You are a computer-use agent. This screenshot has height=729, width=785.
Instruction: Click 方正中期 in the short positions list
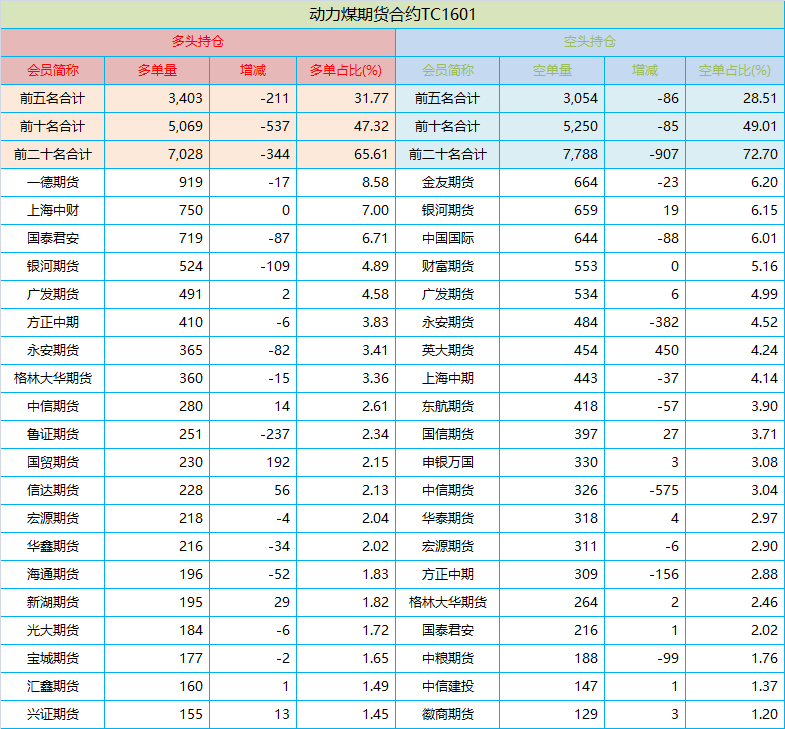tap(448, 574)
